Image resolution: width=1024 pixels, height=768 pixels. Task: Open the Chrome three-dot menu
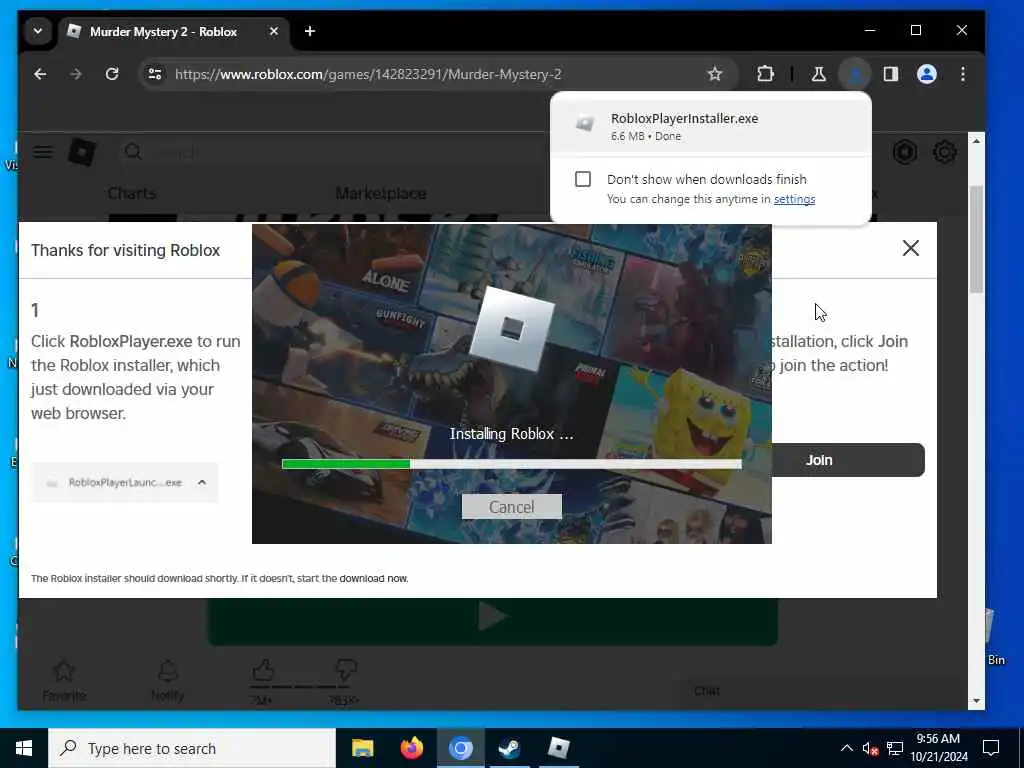pyautogui.click(x=963, y=74)
